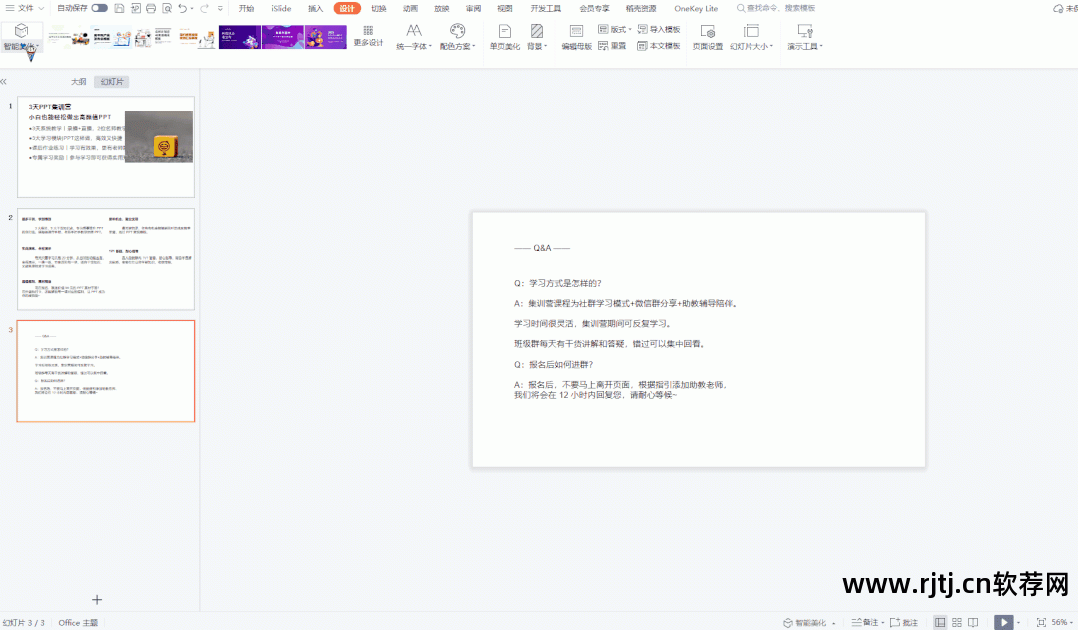Image resolution: width=1078 pixels, height=630 pixels.
Task: Click the 导入模板 (Import Template) icon
Action: pos(659,28)
